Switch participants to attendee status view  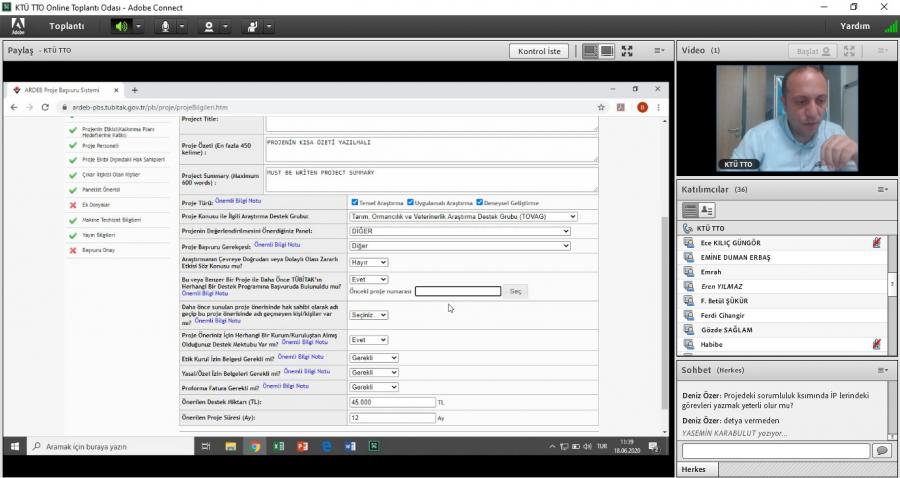coord(707,210)
